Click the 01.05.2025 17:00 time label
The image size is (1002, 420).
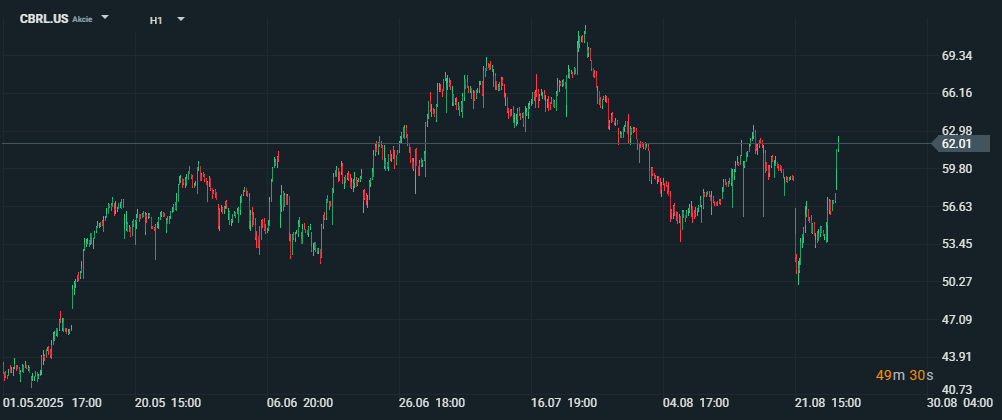[53, 403]
